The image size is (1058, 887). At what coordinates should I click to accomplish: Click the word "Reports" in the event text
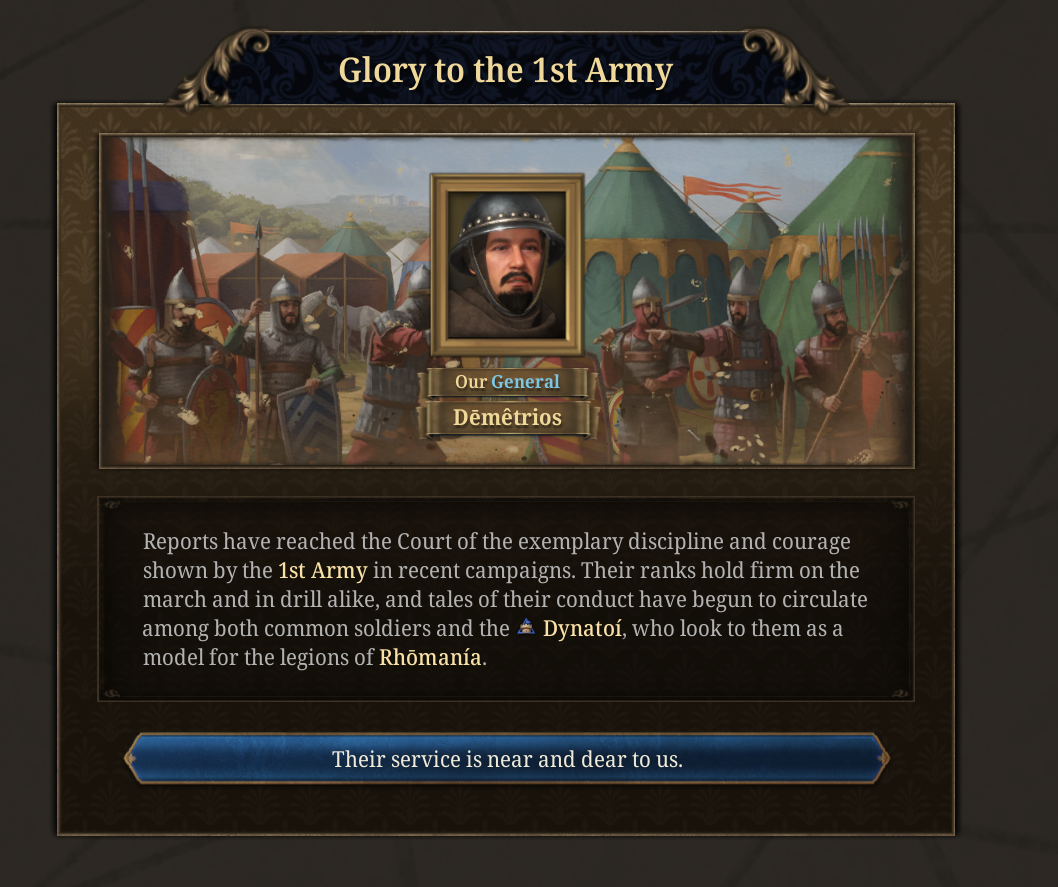pyautogui.click(x=179, y=542)
